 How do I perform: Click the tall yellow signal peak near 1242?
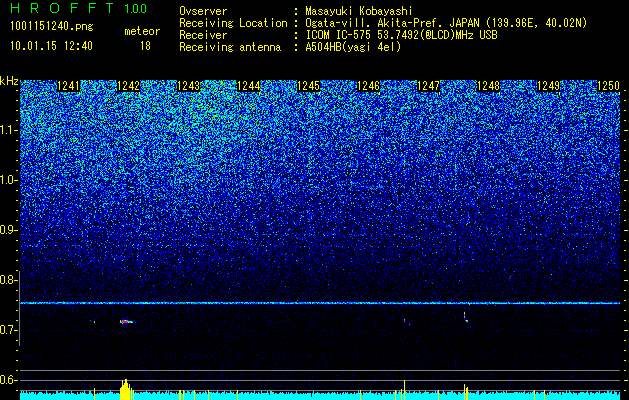tap(126, 390)
